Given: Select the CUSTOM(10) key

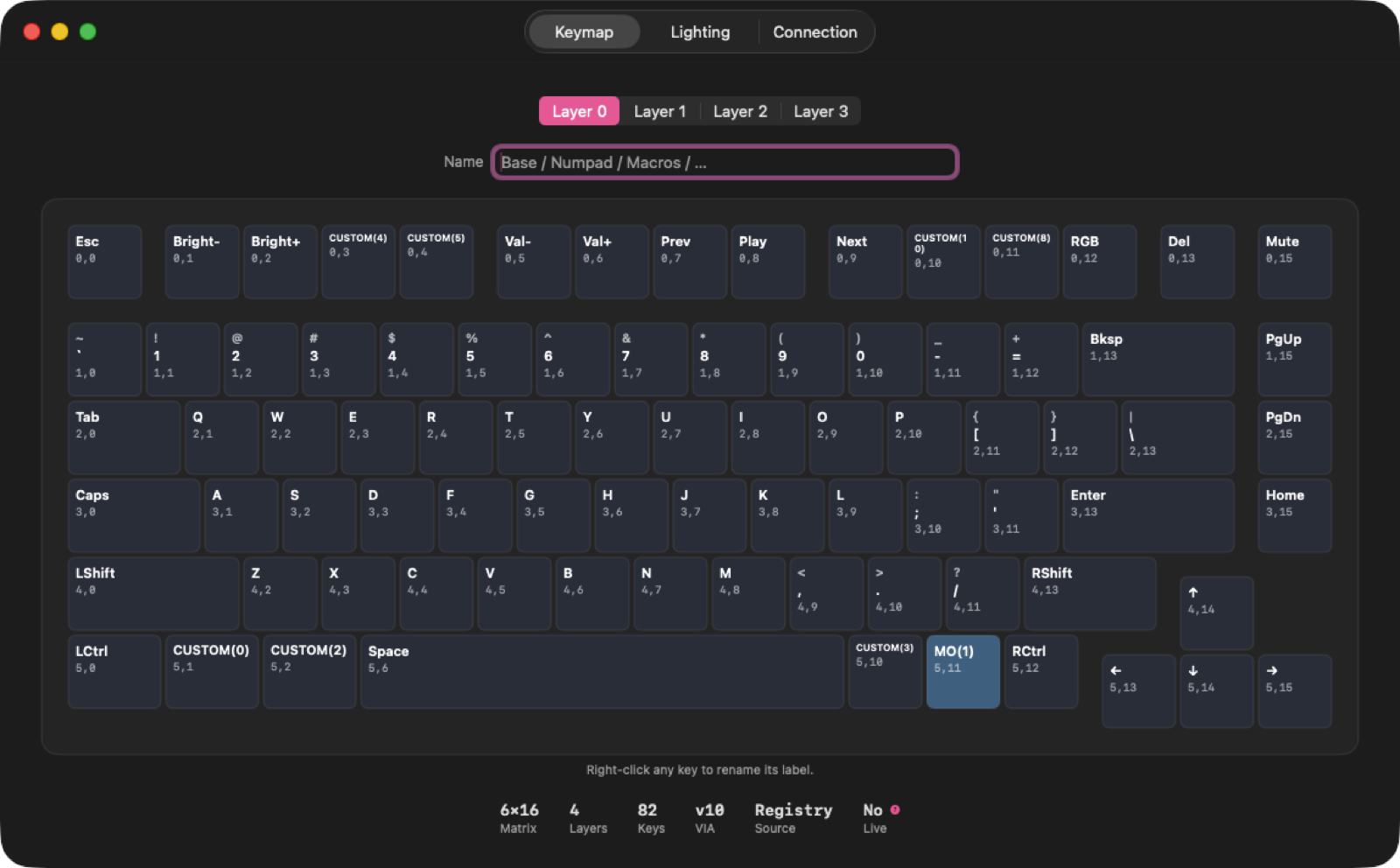Looking at the screenshot, I should pyautogui.click(x=943, y=262).
